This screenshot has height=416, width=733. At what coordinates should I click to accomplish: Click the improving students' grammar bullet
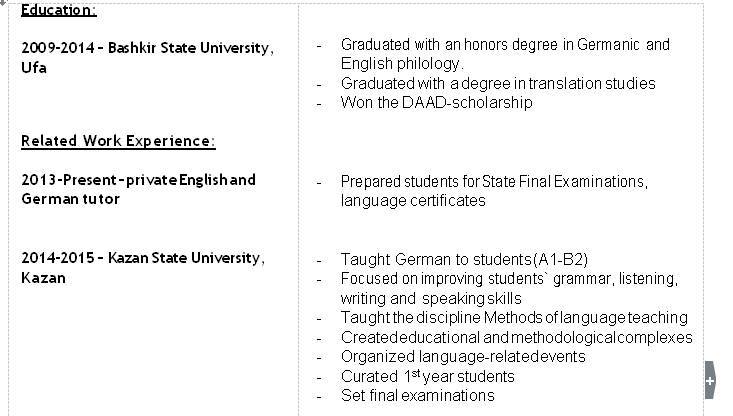tap(509, 278)
